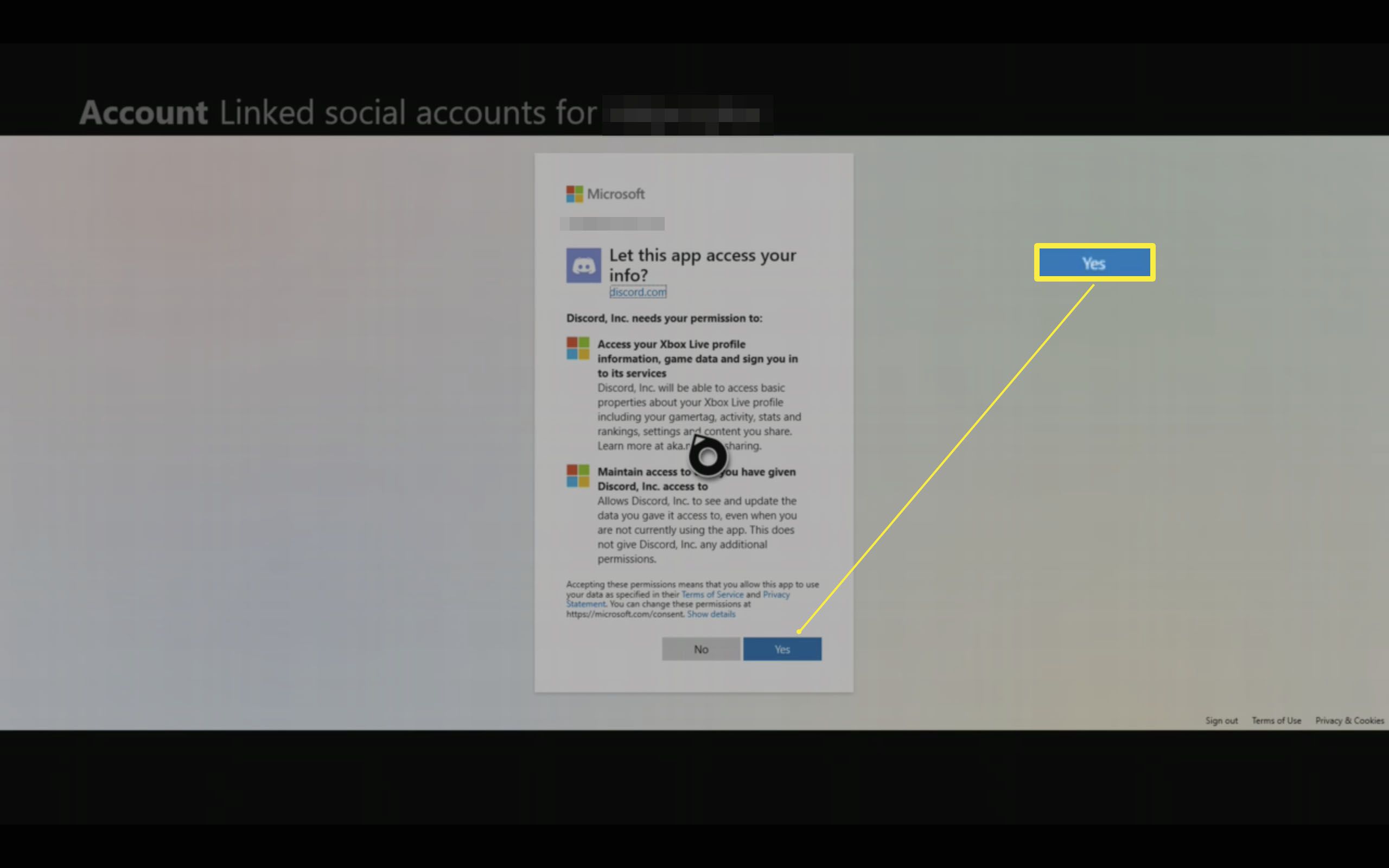Click the Yes button in the dialog

pos(782,649)
